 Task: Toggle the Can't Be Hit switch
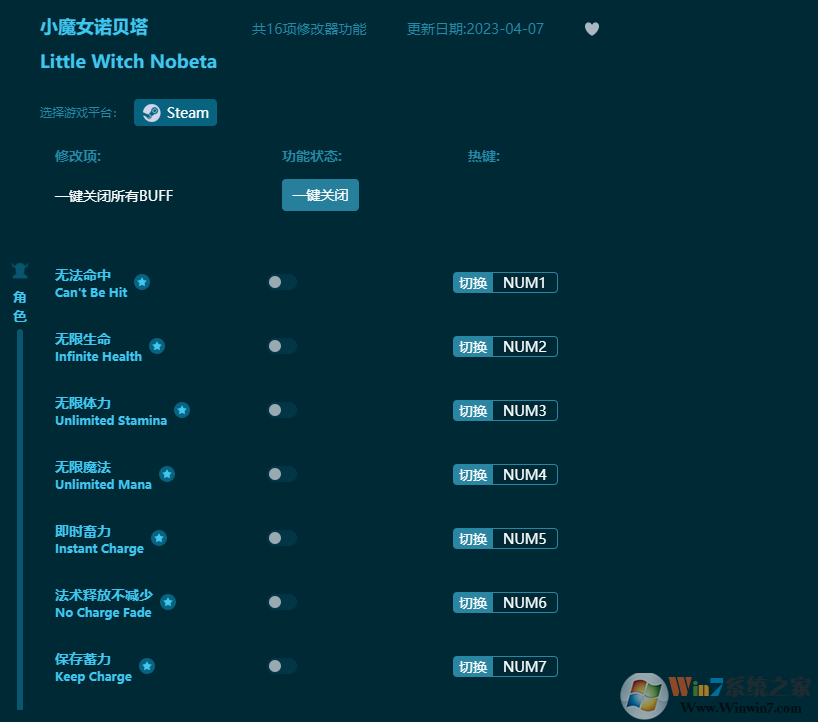point(282,282)
